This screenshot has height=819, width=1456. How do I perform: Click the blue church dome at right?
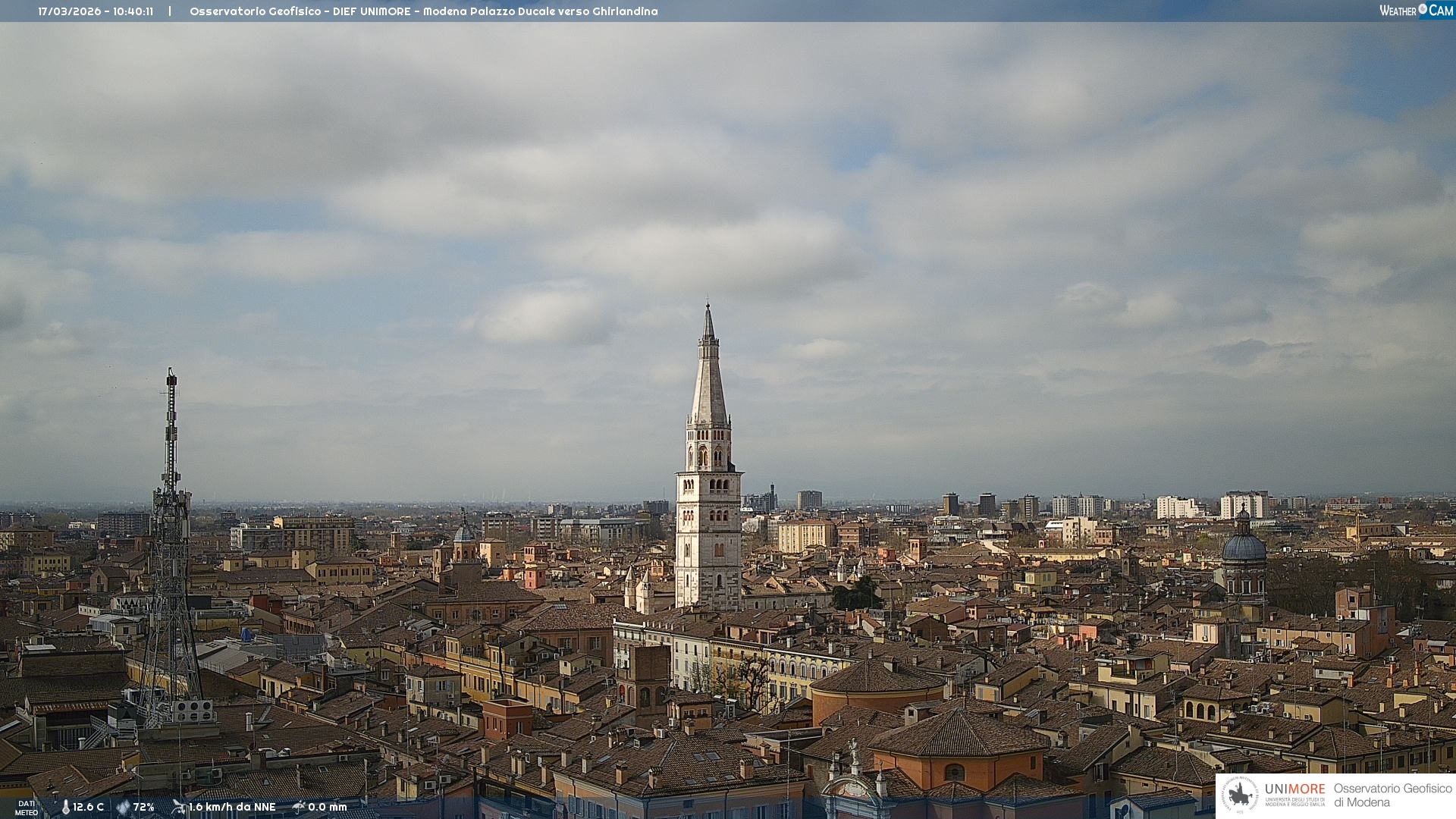tap(1244, 547)
